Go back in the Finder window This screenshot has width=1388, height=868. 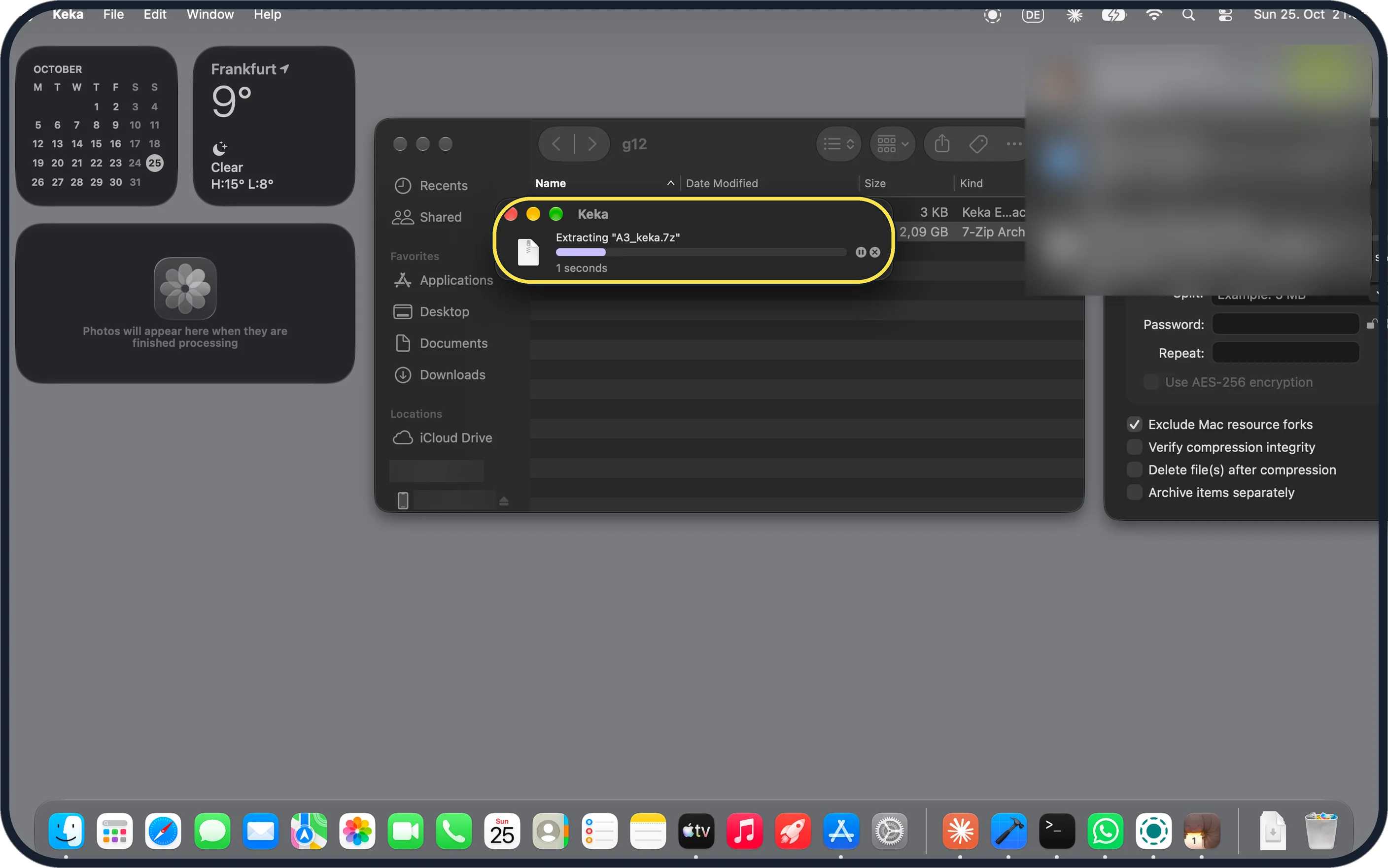point(556,143)
